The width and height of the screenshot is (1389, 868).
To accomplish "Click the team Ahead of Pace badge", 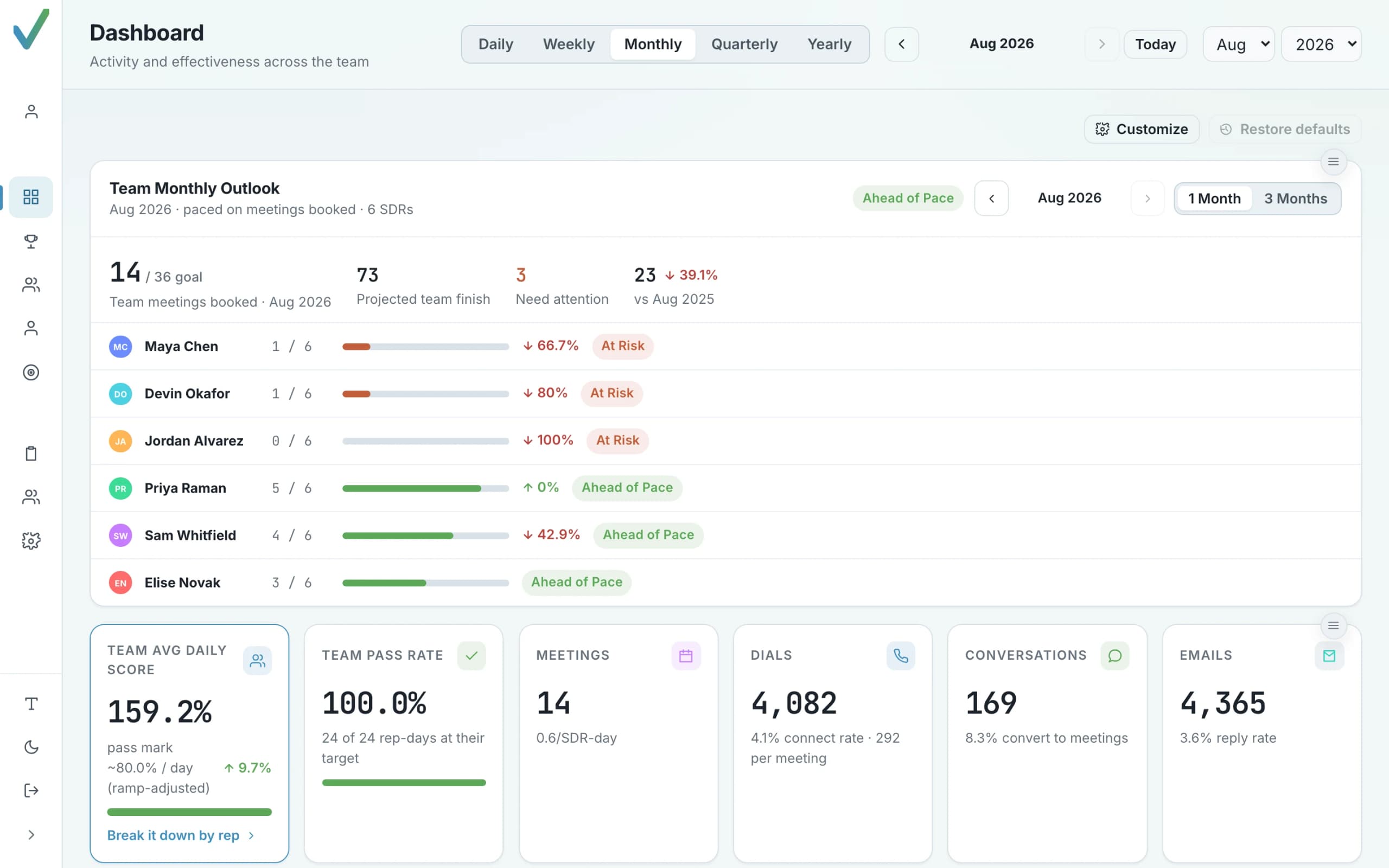I will (x=908, y=198).
